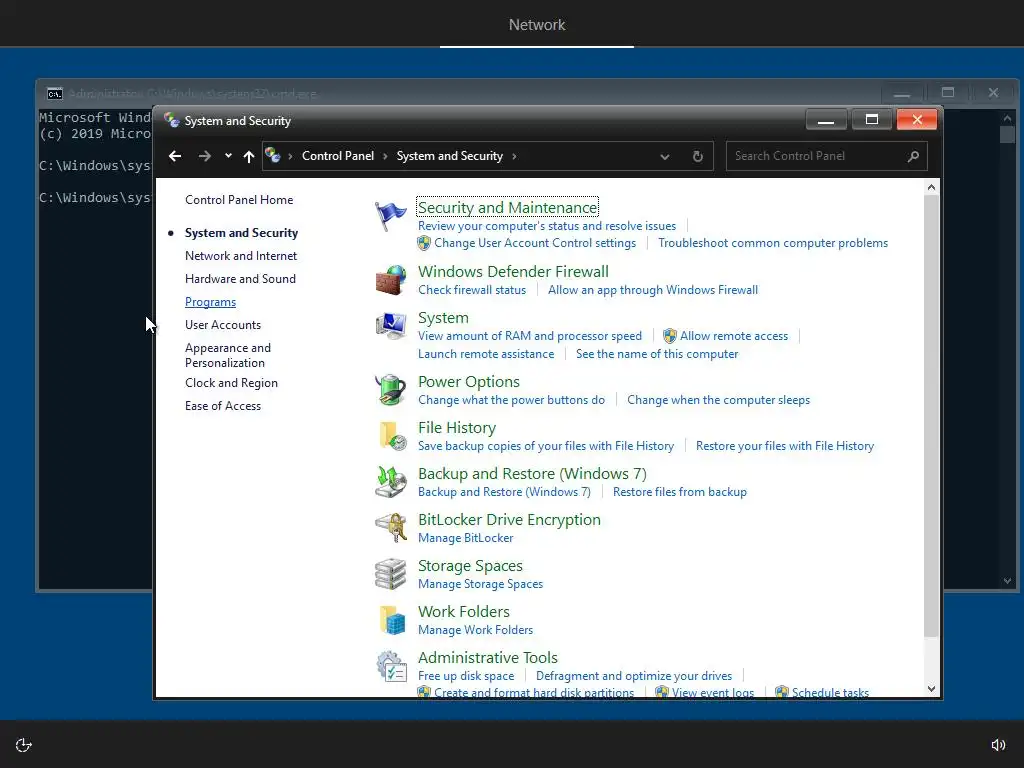Select Network and Internet category

pos(241,256)
